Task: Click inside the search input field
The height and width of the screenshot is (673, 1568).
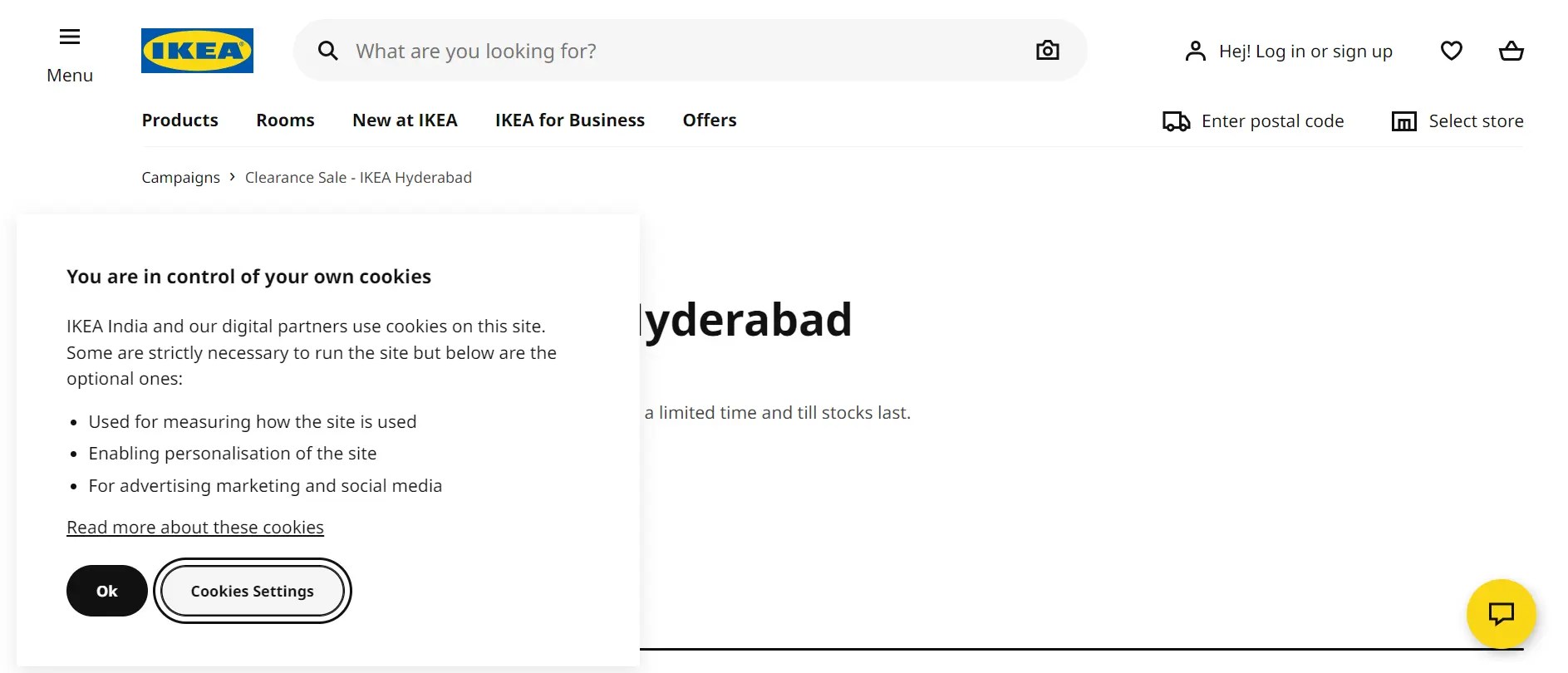Action: (x=582, y=50)
